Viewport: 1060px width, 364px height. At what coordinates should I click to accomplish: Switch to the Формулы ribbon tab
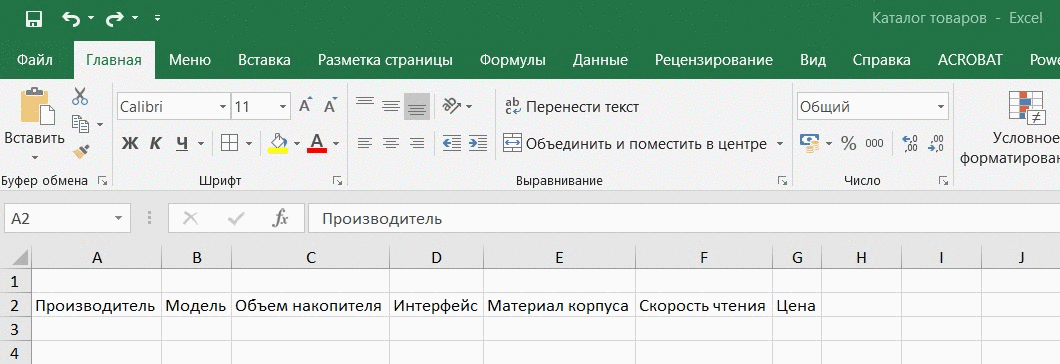pyautogui.click(x=512, y=60)
